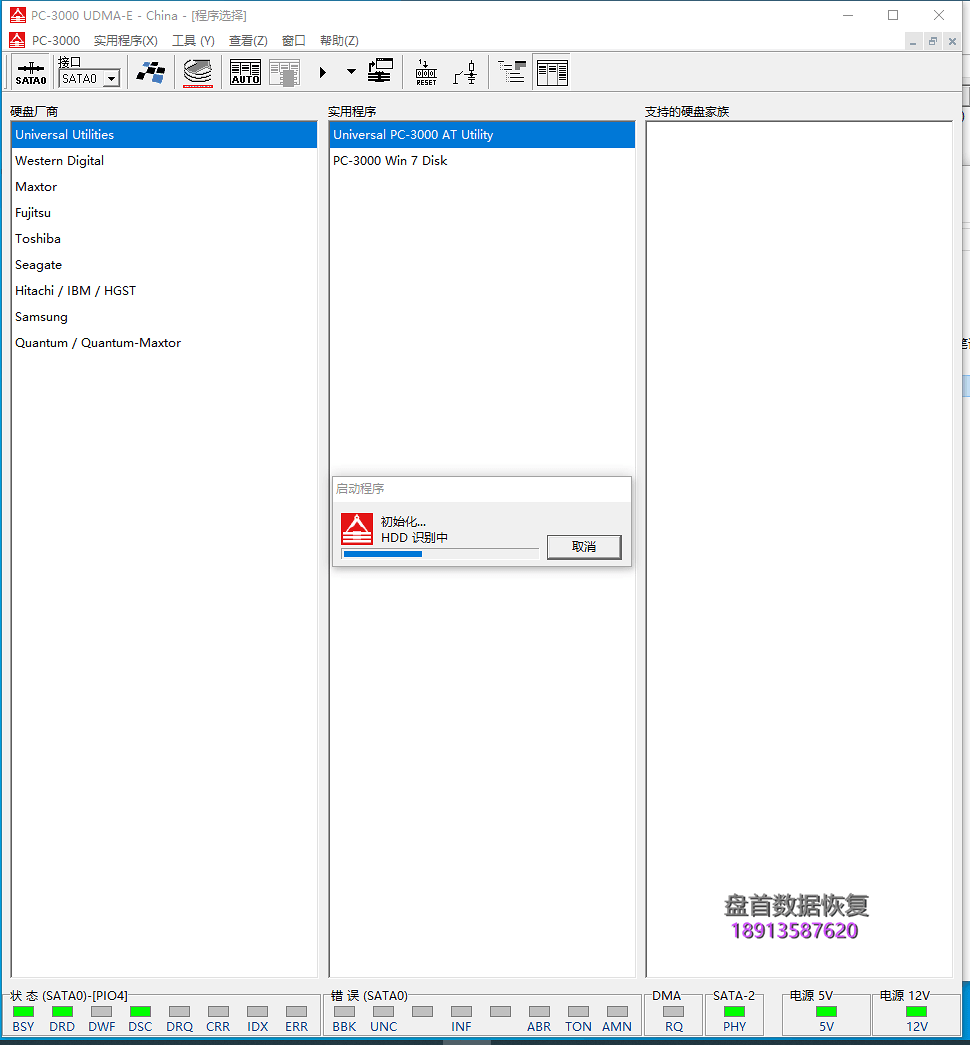Open the 实用程序(X) menu
This screenshot has height=1045, width=970.
(x=125, y=41)
